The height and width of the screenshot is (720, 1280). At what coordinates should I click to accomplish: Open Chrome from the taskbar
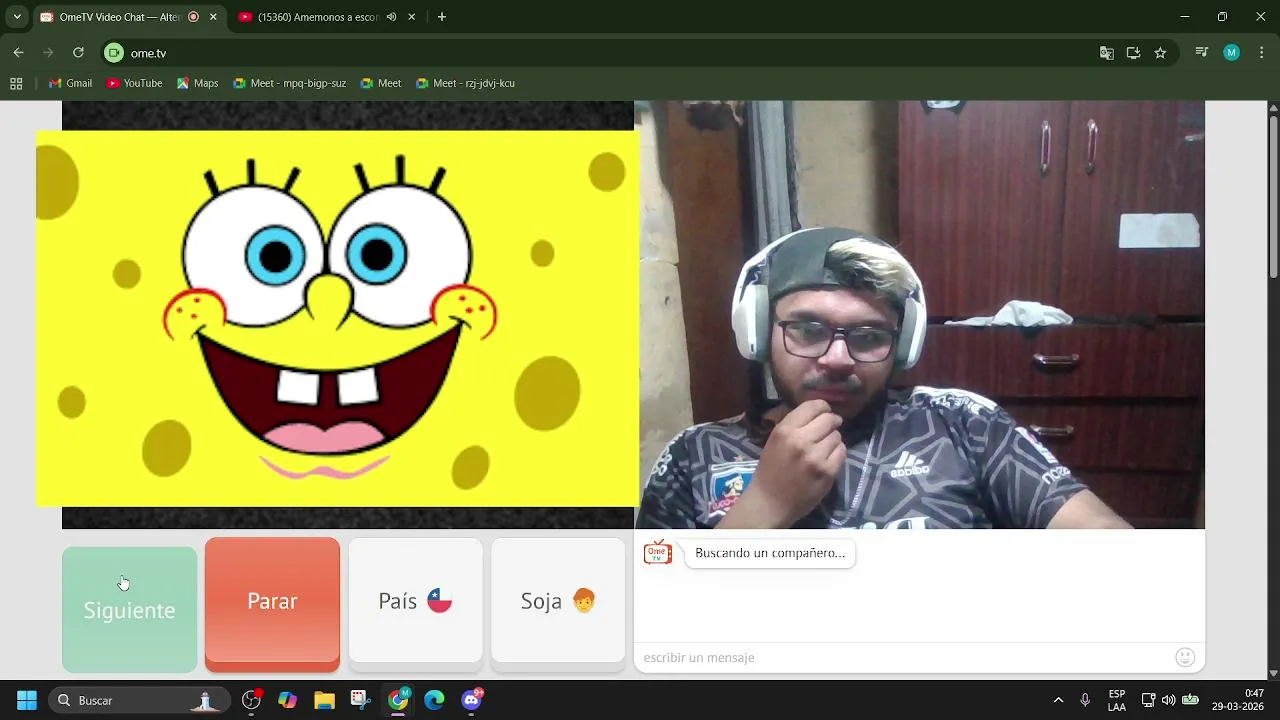(x=398, y=700)
